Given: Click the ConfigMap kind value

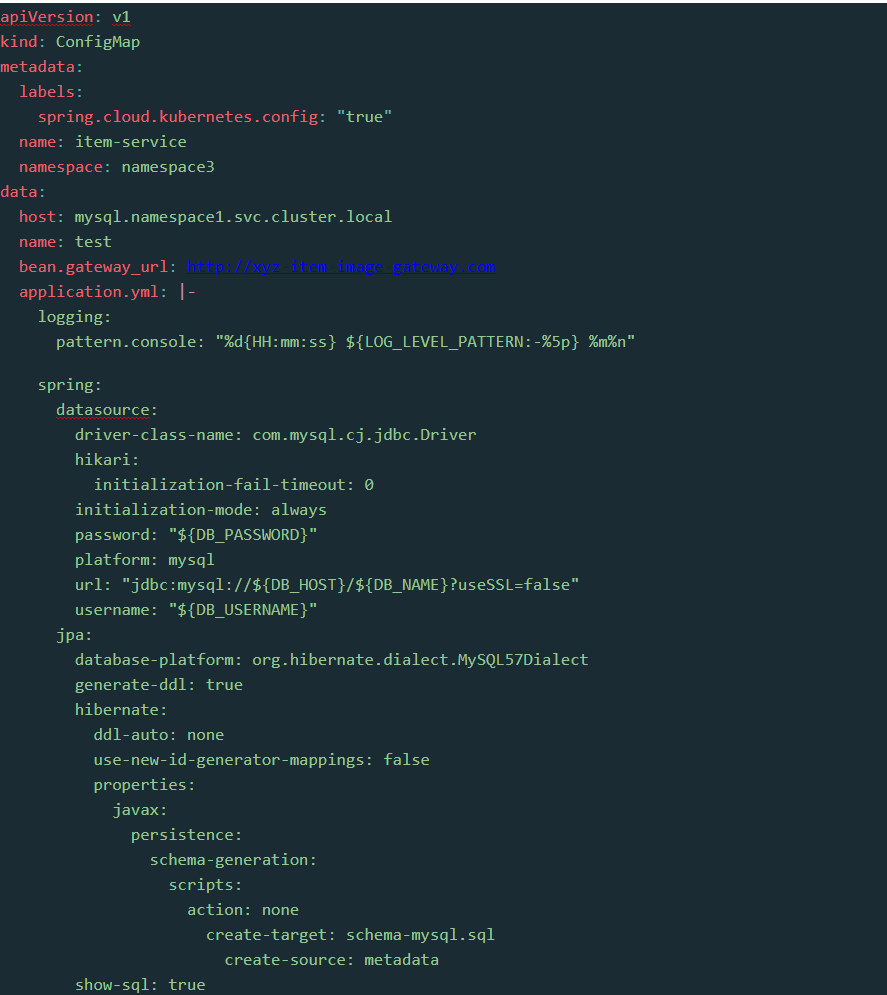Looking at the screenshot, I should coord(98,43).
